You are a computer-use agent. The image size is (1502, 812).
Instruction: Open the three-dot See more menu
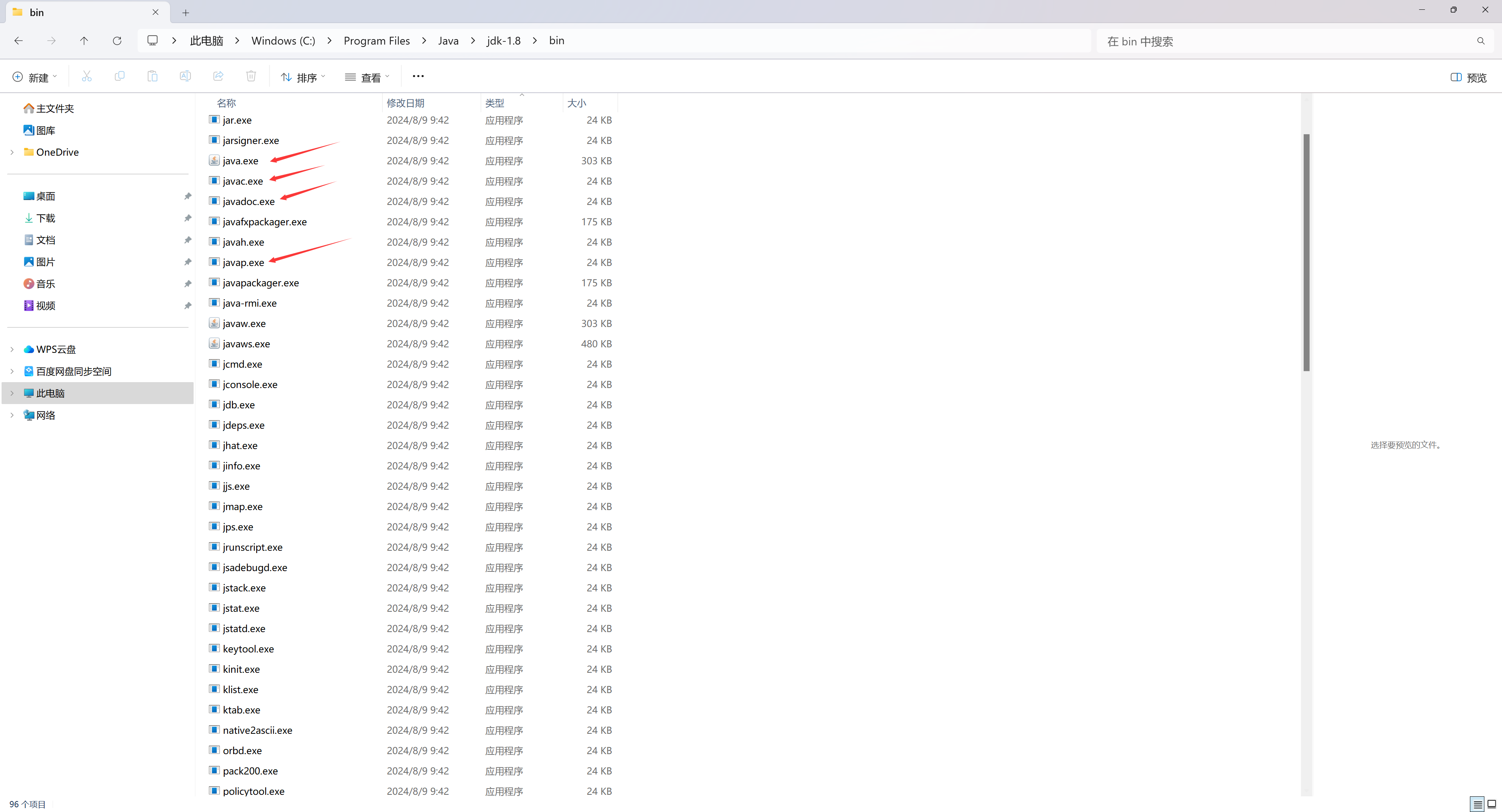click(418, 76)
